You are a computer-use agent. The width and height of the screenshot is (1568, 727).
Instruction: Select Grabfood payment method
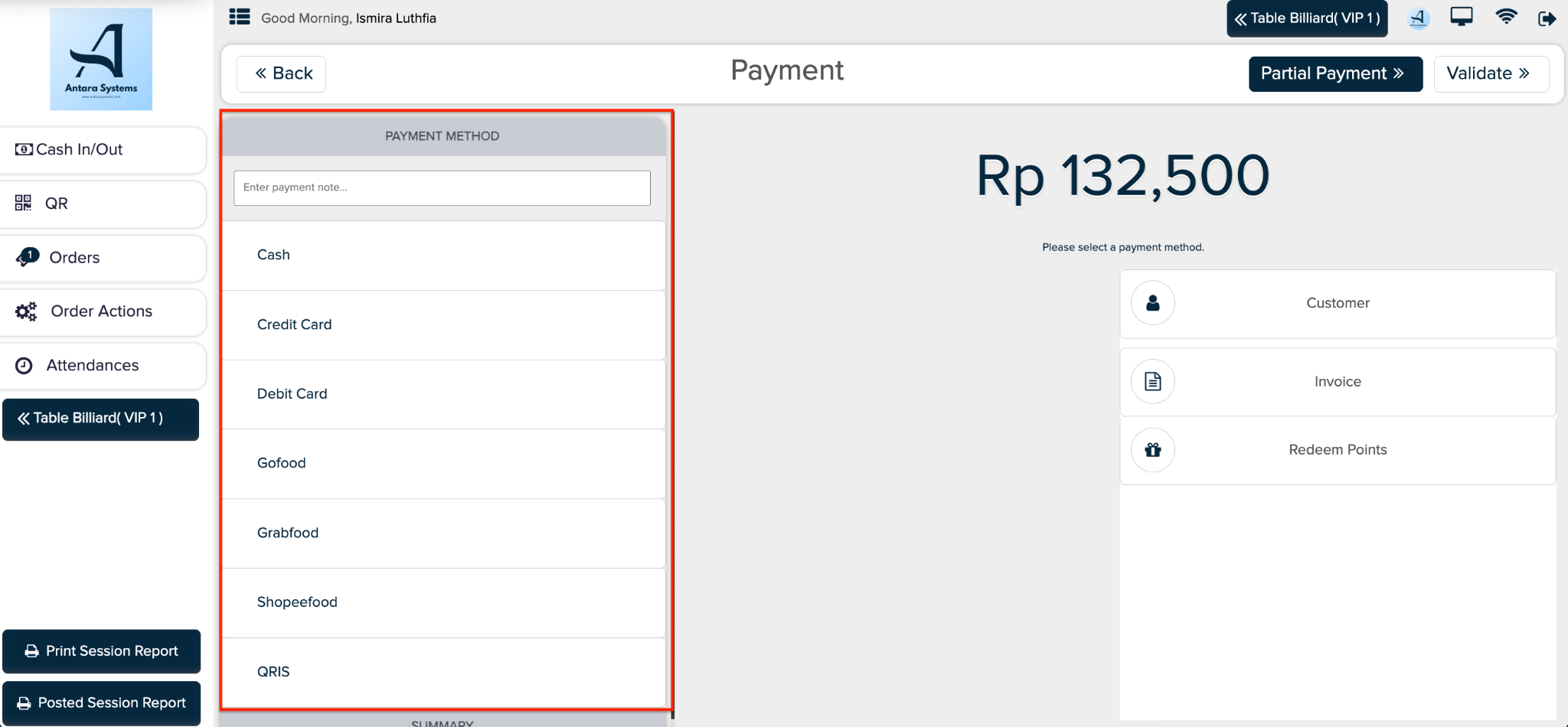pos(443,533)
